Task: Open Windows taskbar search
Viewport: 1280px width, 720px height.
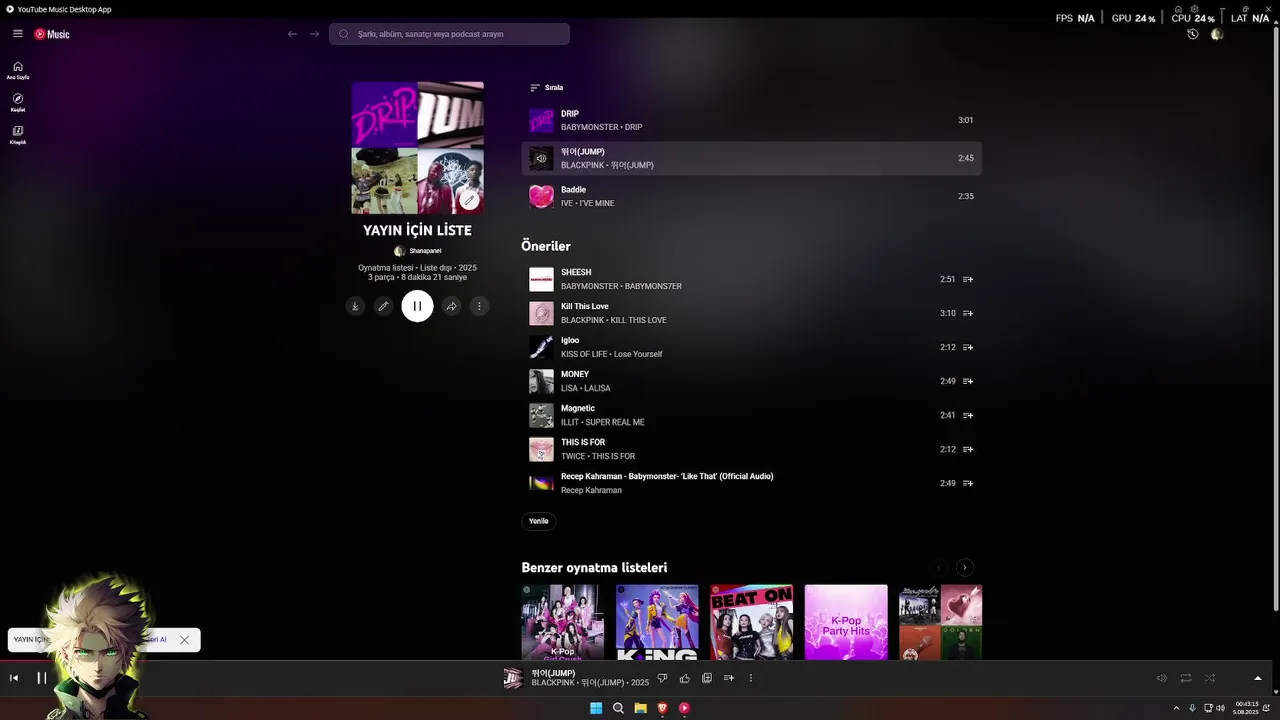Action: click(618, 708)
